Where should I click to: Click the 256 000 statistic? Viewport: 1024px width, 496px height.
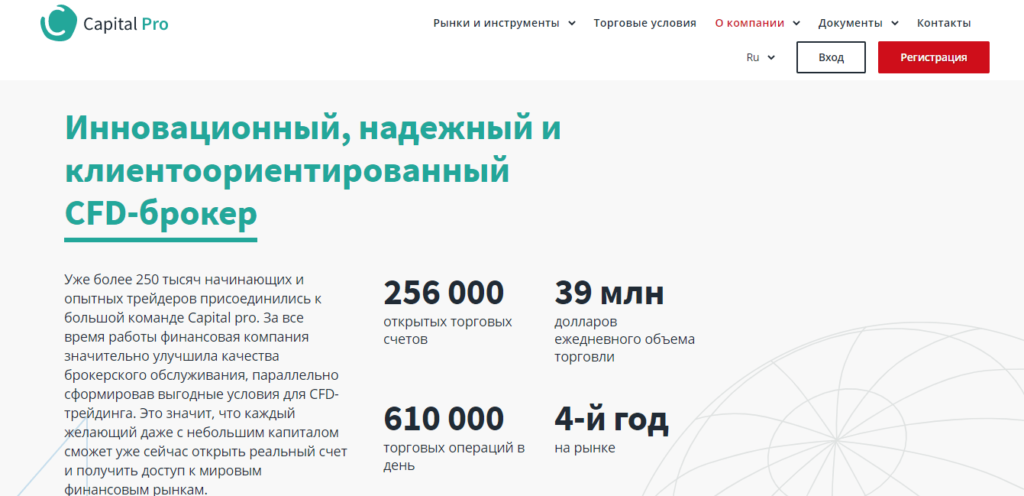[x=443, y=292]
